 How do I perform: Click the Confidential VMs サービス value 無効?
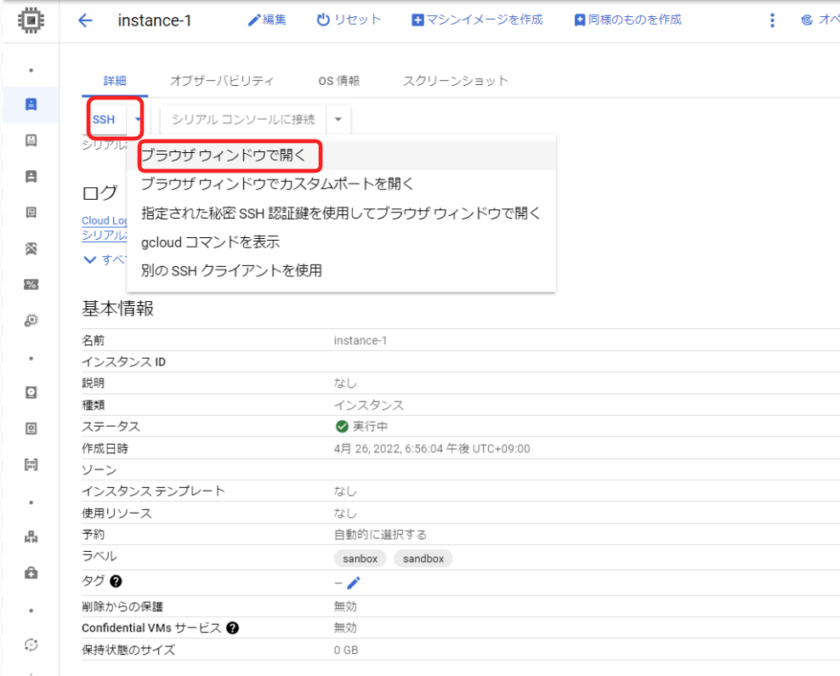point(345,628)
